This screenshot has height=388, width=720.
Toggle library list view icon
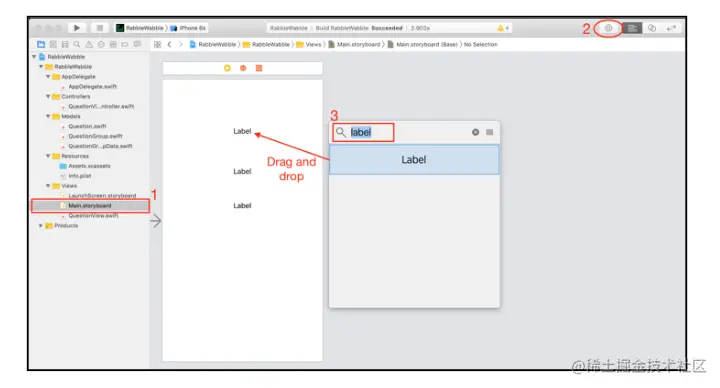pyautogui.click(x=489, y=132)
